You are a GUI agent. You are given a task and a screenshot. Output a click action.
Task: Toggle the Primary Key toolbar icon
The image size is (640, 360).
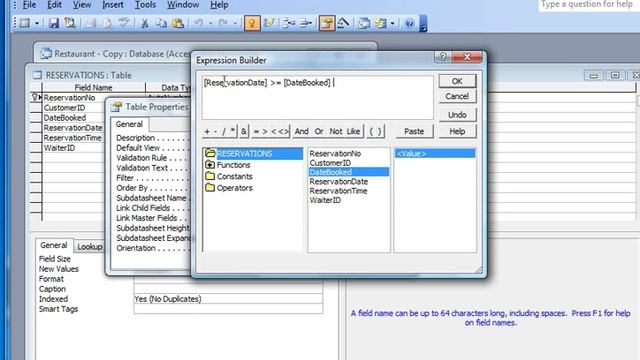point(252,23)
